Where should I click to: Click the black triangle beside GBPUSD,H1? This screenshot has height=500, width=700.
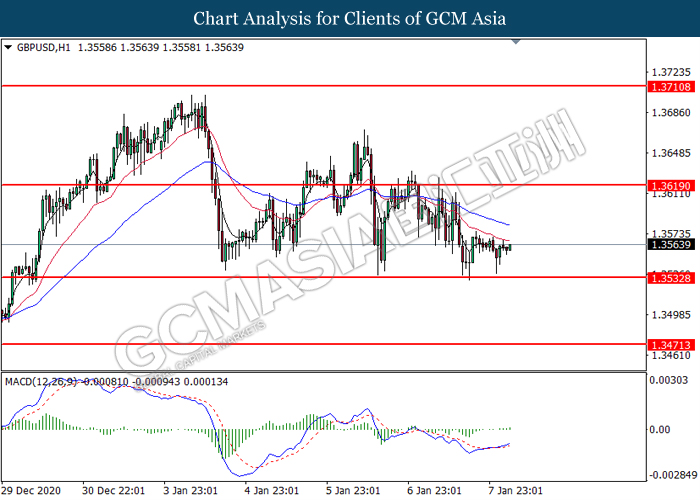click(x=8, y=47)
